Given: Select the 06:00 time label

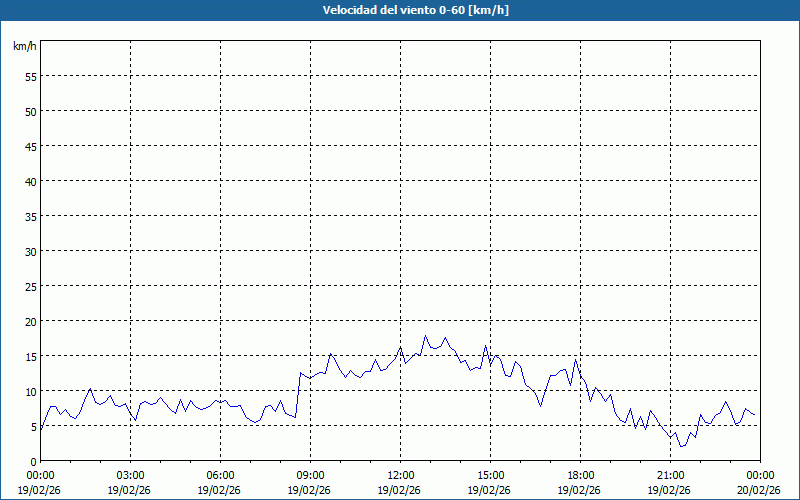Looking at the screenshot, I should point(220,475).
